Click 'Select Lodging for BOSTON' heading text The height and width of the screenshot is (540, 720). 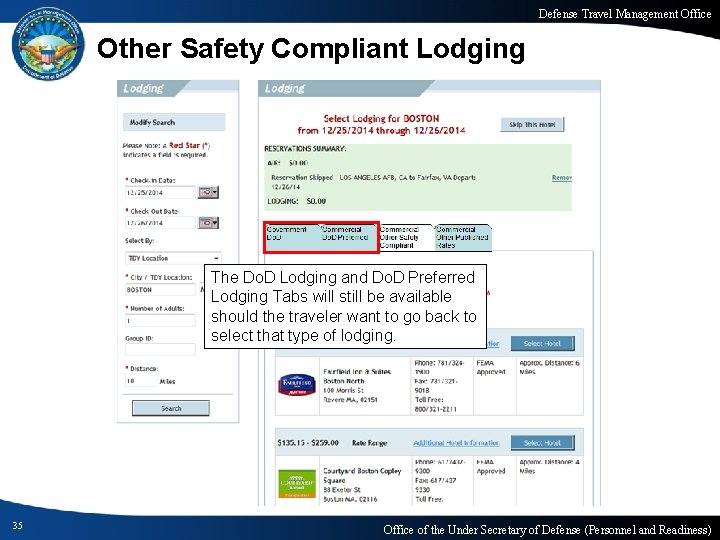(x=381, y=118)
